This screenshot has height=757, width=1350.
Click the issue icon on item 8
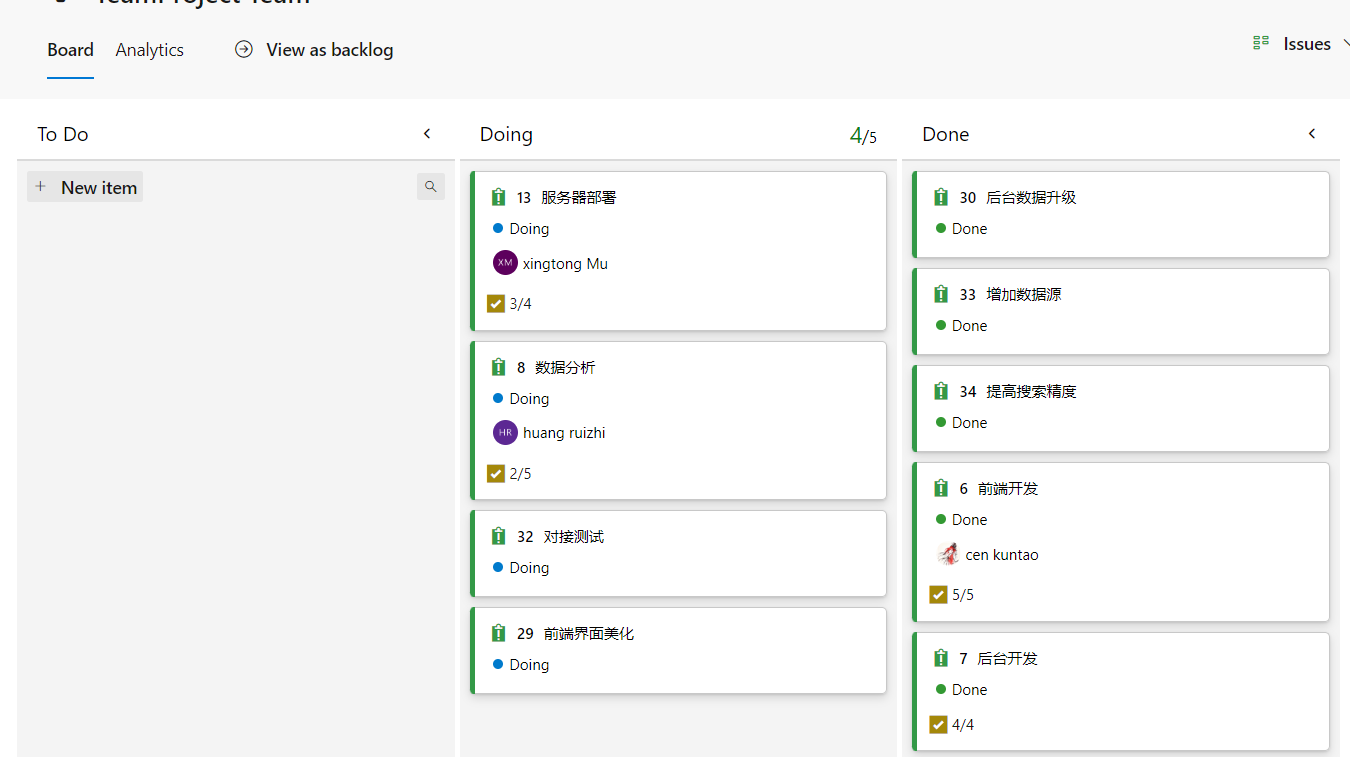pyautogui.click(x=499, y=368)
